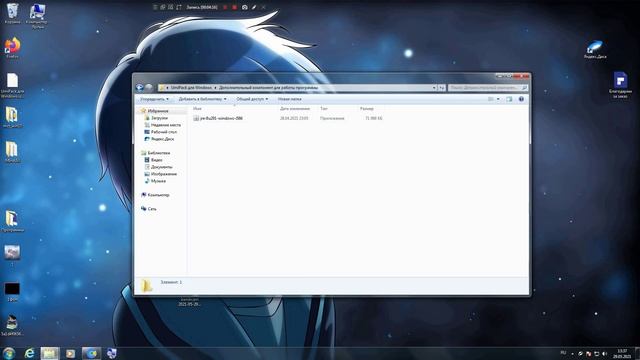The image size is (640, 360).
Task: Click the recorder's camera screenshot icon
Action: point(244,7)
